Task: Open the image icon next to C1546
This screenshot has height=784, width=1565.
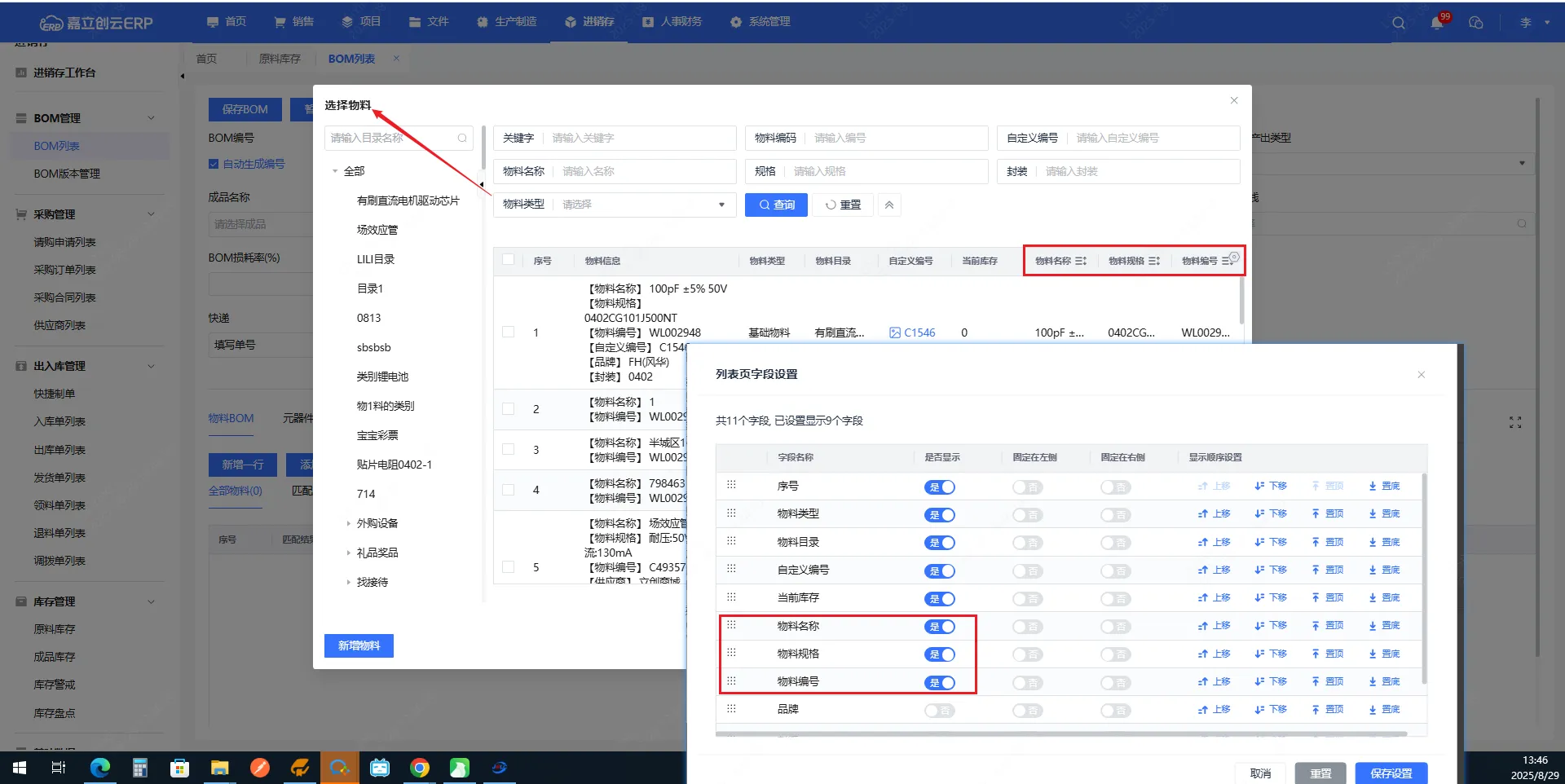Action: [x=895, y=333]
